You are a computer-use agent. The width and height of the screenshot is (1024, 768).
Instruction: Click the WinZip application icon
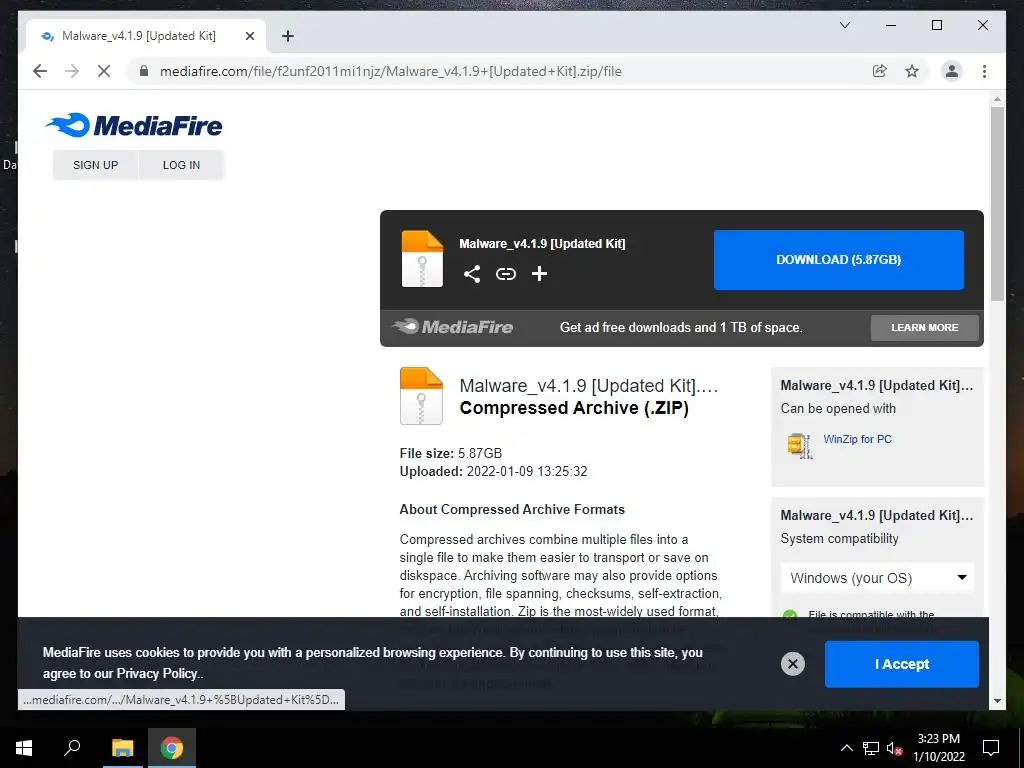pyautogui.click(x=799, y=446)
